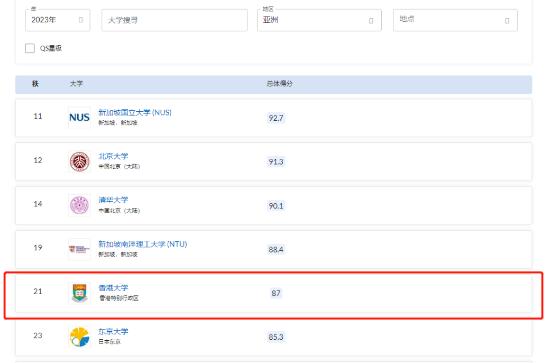Screen dimensions: 545x363
Task: Focus the 大学搜寻 search field
Action: [x=174, y=20]
